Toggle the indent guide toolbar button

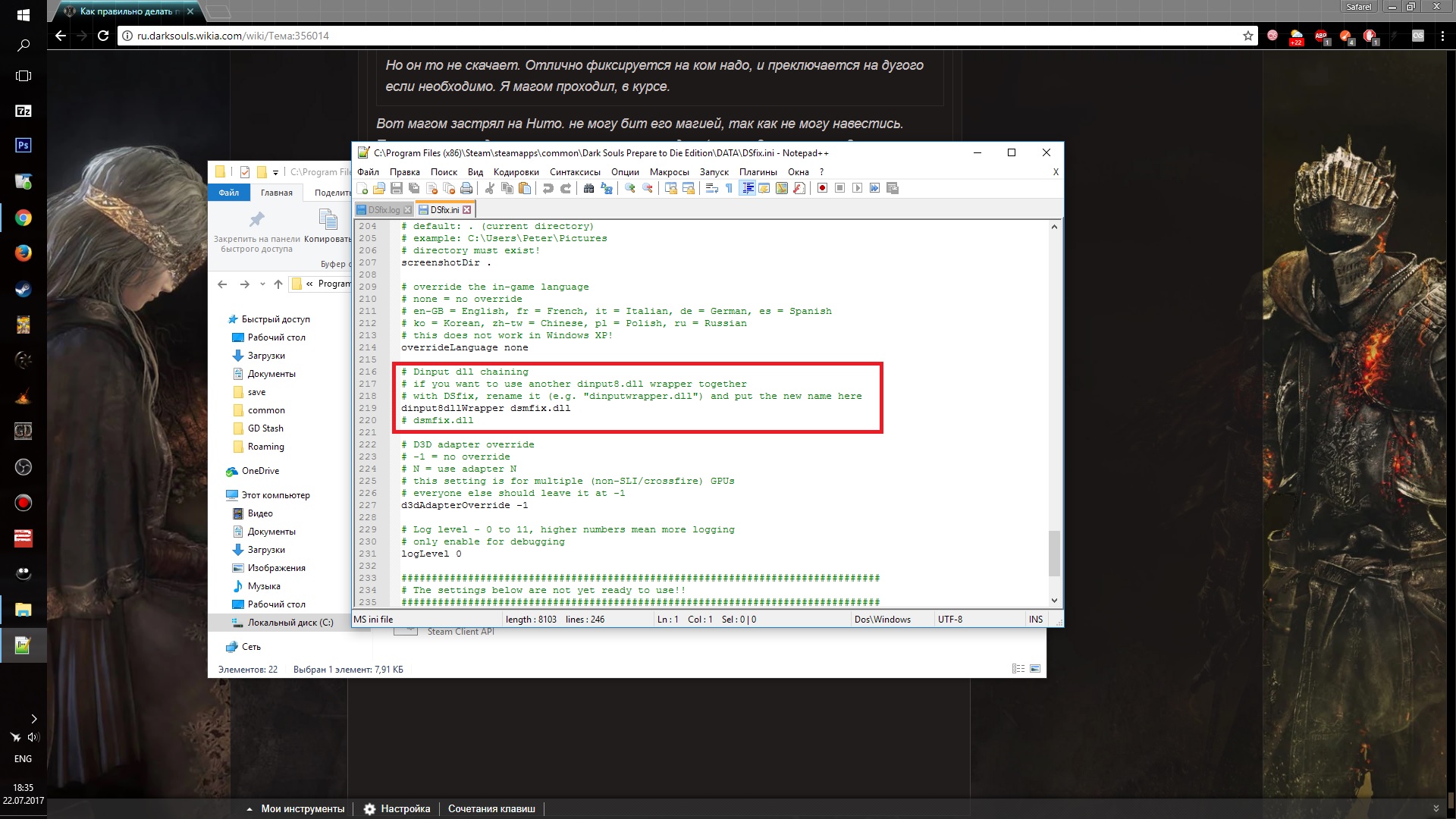(x=748, y=188)
